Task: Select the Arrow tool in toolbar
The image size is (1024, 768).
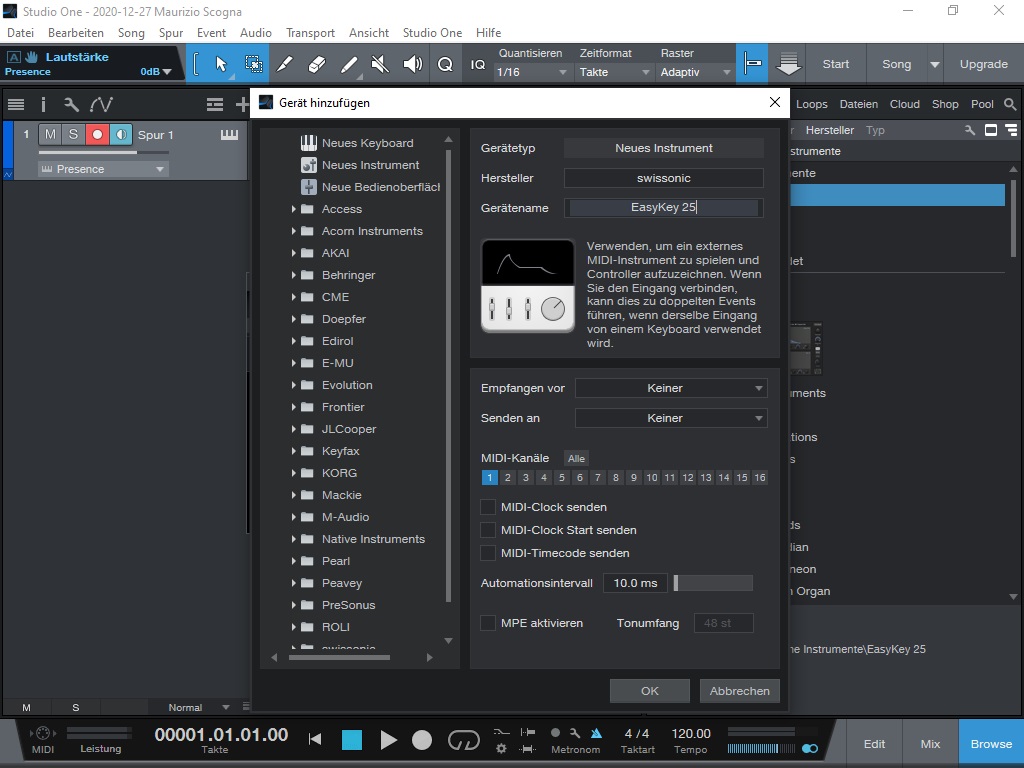Action: click(x=220, y=64)
